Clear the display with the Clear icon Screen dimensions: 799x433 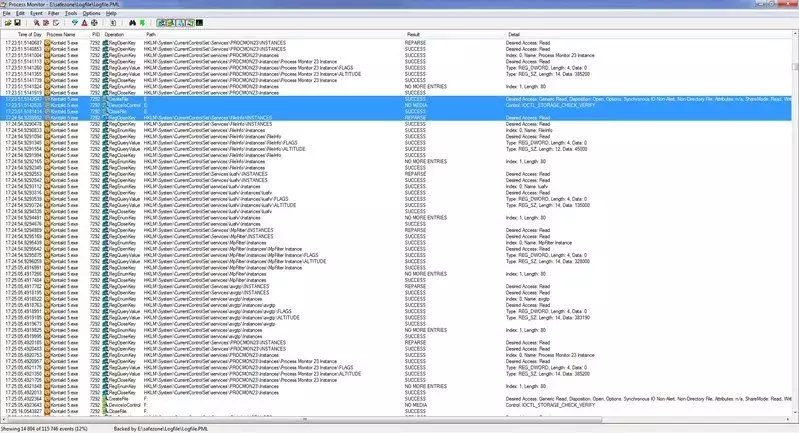[56, 23]
